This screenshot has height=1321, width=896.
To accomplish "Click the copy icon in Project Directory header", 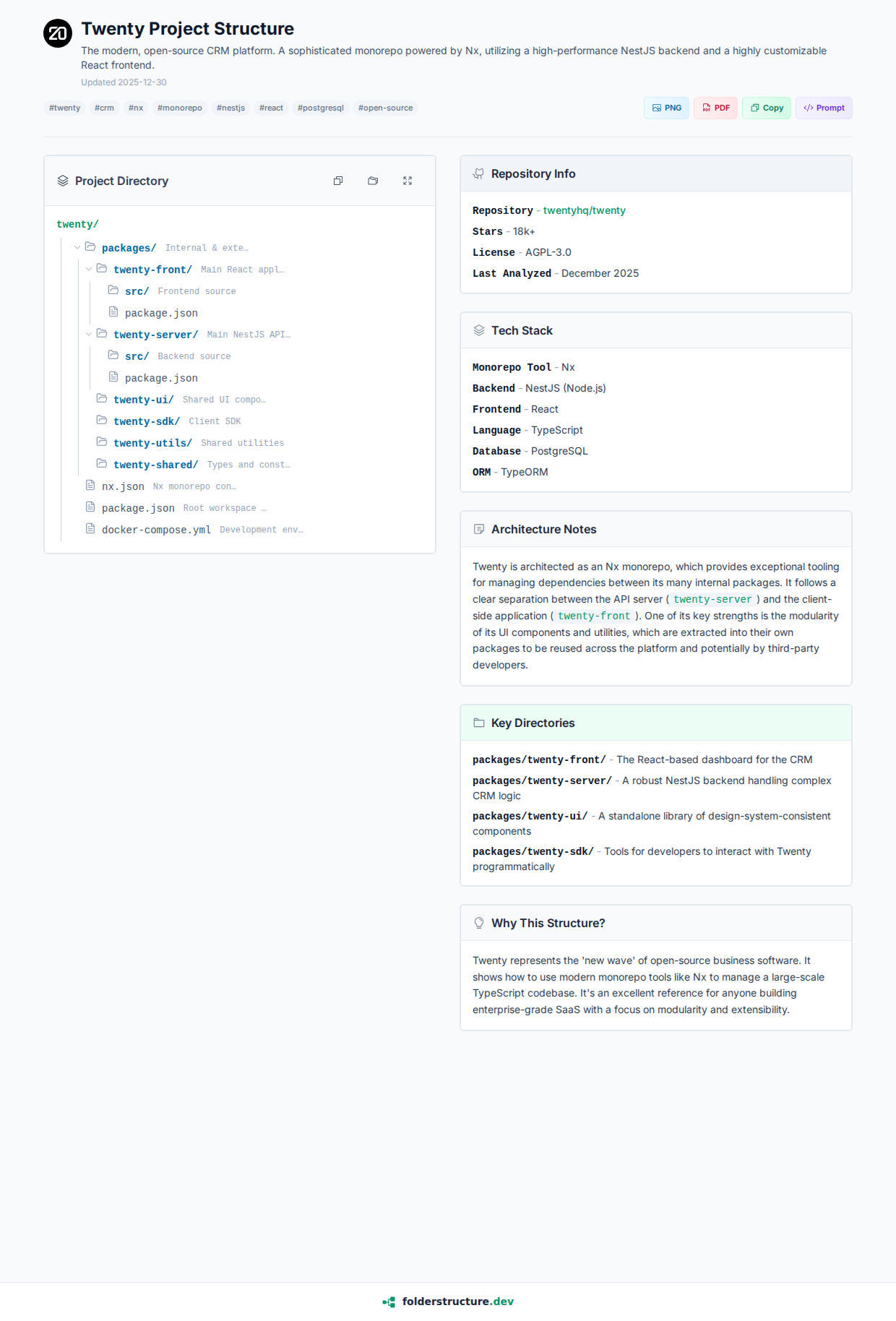I will pyautogui.click(x=338, y=181).
